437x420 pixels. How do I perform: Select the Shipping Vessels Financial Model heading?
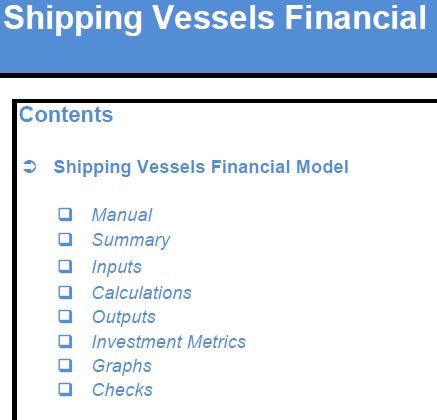pos(201,167)
